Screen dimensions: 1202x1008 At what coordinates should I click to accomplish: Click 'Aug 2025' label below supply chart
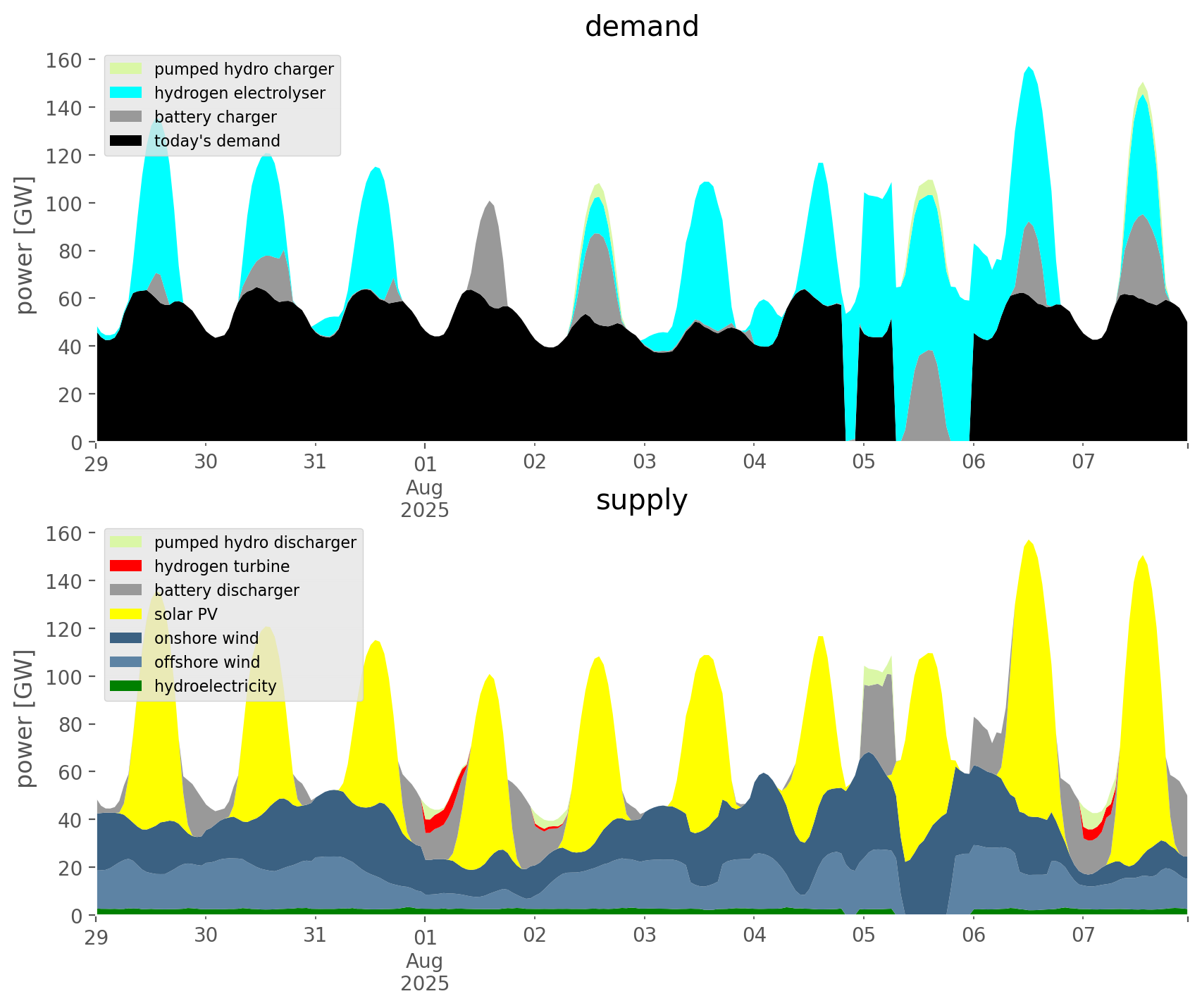pyautogui.click(x=424, y=972)
